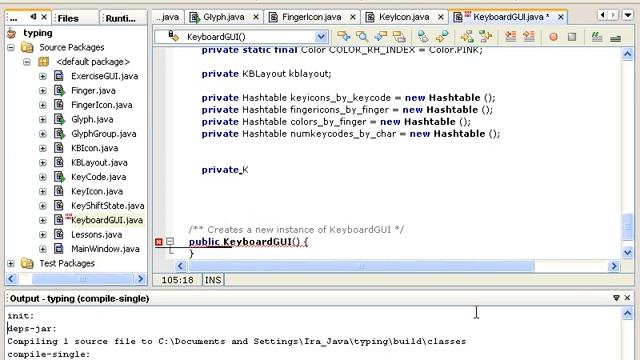640x360 pixels.
Task: Click the green Comment lines toolbar icon
Action: point(597,37)
